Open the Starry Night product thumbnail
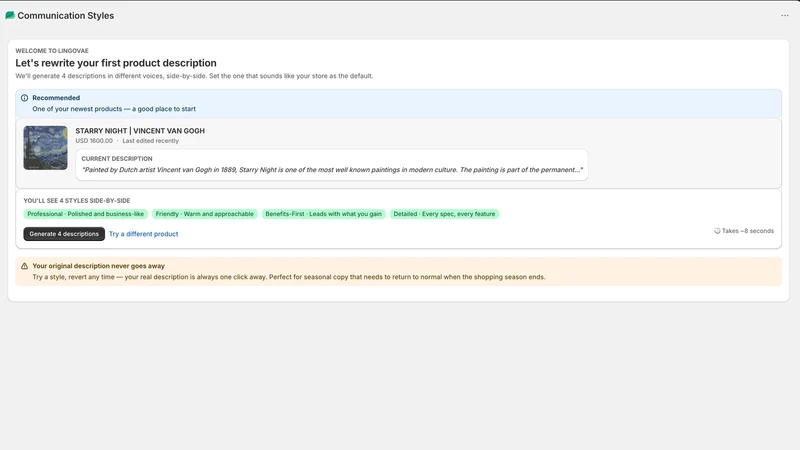800x450 pixels. [45, 148]
